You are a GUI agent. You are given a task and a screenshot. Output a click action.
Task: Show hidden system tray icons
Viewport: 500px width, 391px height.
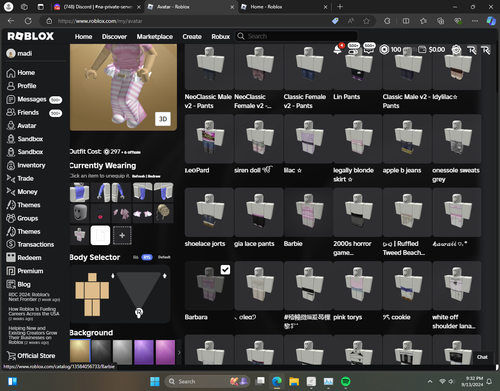click(x=430, y=382)
